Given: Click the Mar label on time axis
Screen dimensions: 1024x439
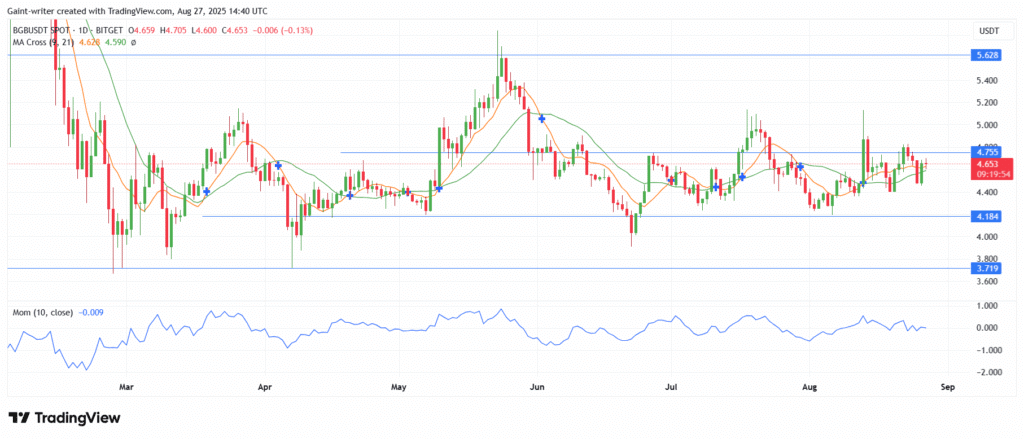Looking at the screenshot, I should pos(125,387).
